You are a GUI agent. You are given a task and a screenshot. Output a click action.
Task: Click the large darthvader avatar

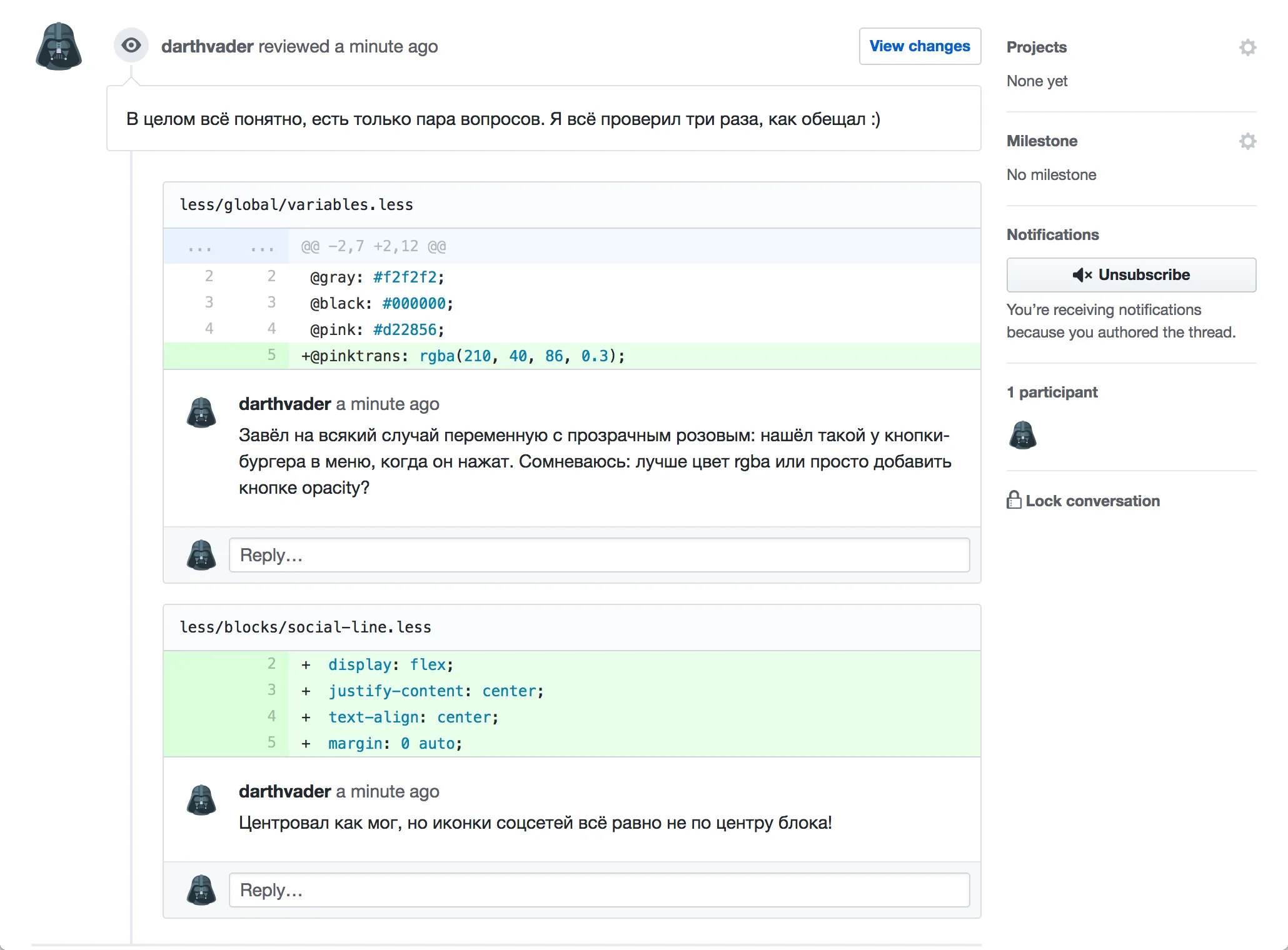click(59, 47)
